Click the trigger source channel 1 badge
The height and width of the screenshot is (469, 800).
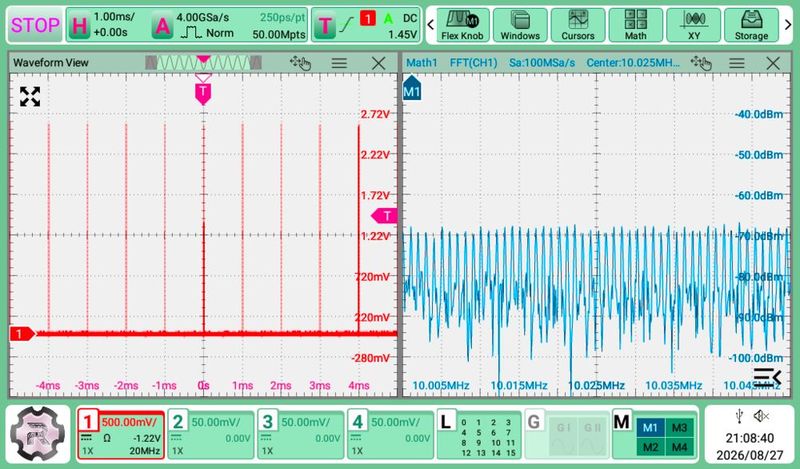pos(367,19)
